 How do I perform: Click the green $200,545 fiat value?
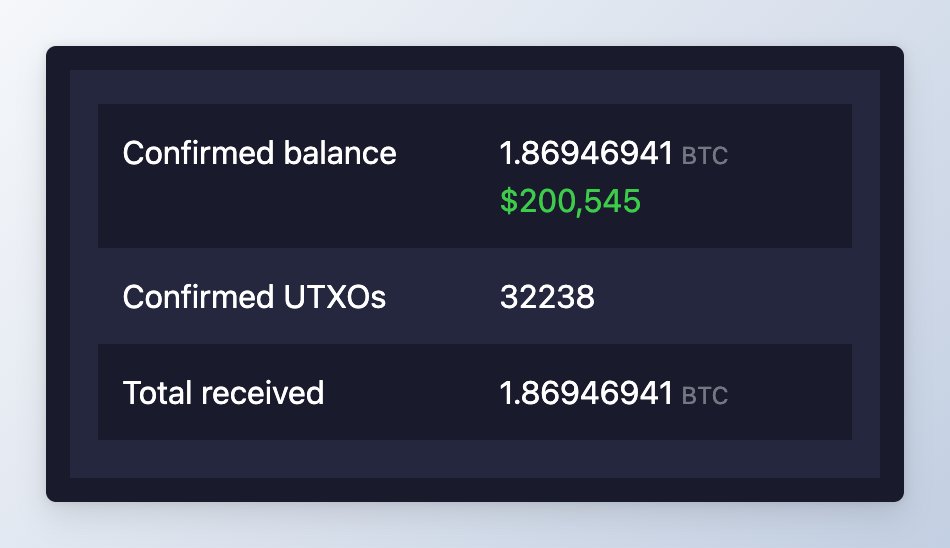[x=570, y=201]
